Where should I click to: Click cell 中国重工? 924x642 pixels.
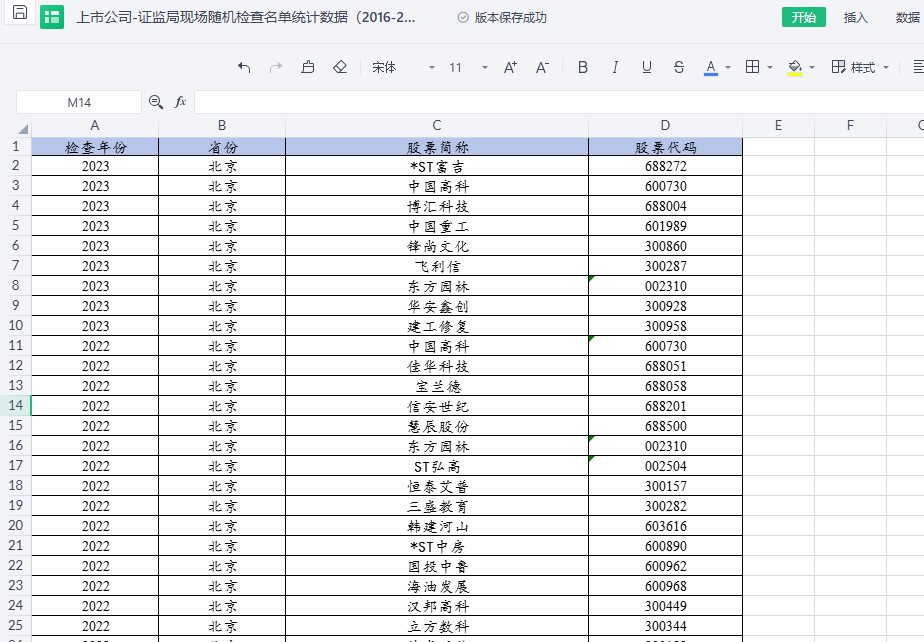437,226
